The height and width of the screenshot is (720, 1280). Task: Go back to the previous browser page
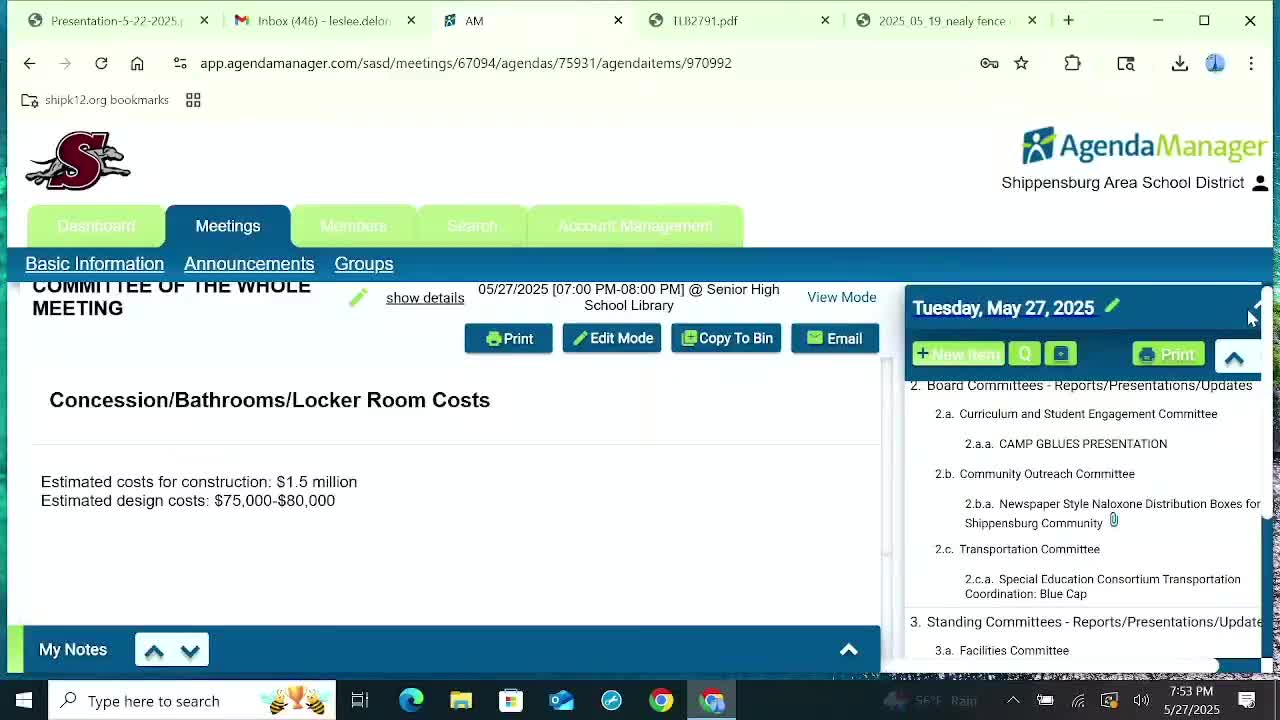(29, 63)
